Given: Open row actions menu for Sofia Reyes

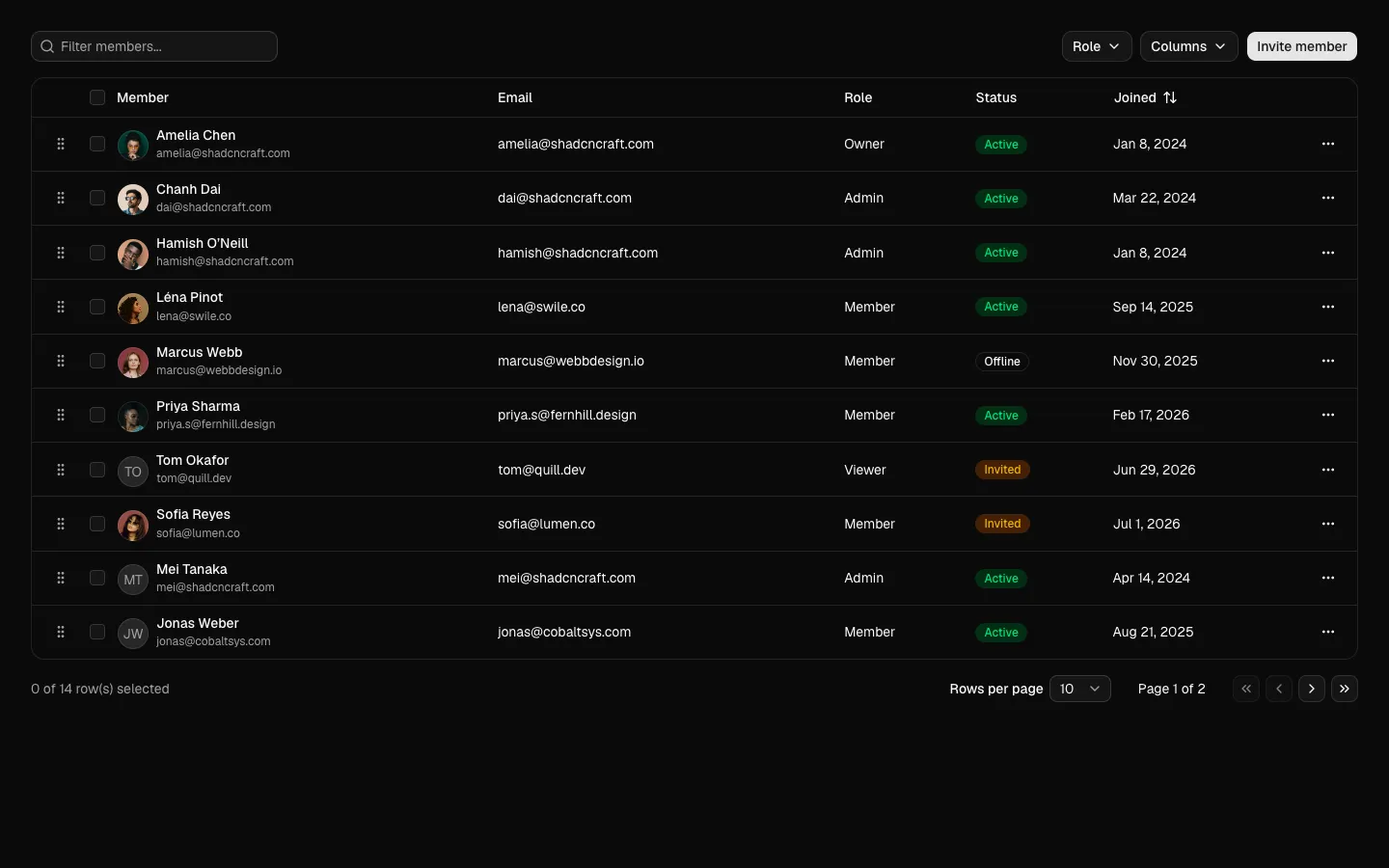Looking at the screenshot, I should pos(1328,524).
